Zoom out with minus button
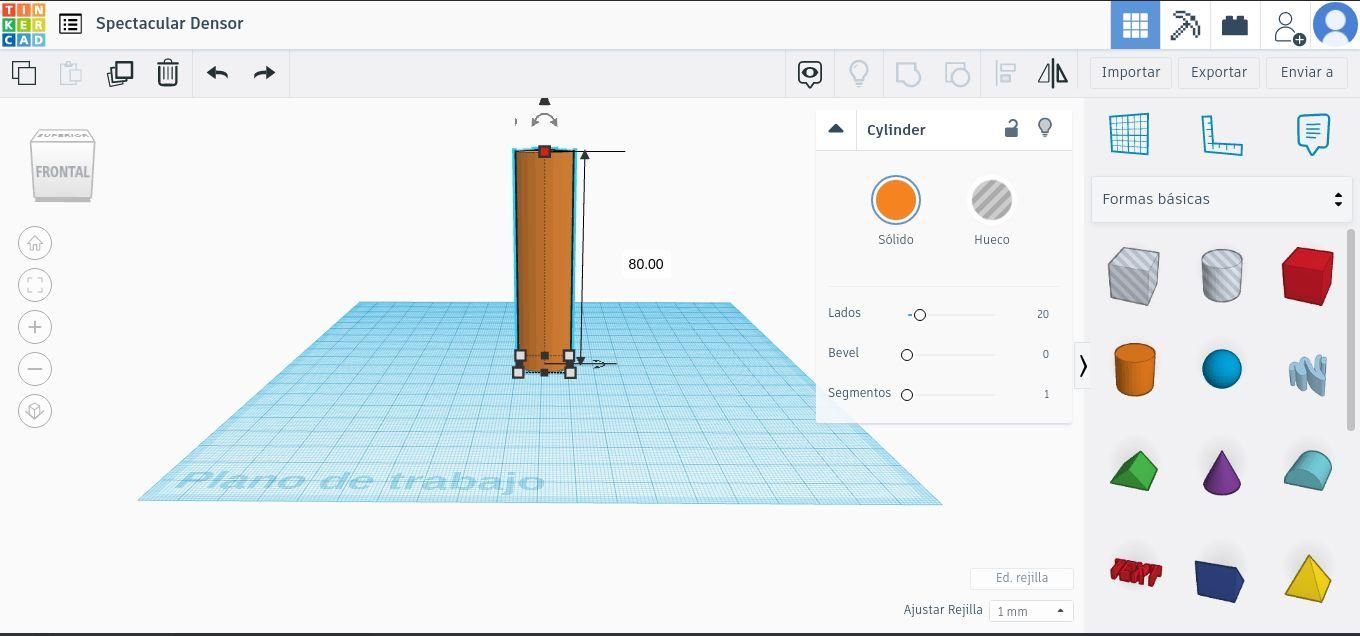Viewport: 1360px width, 636px height. coord(35,369)
